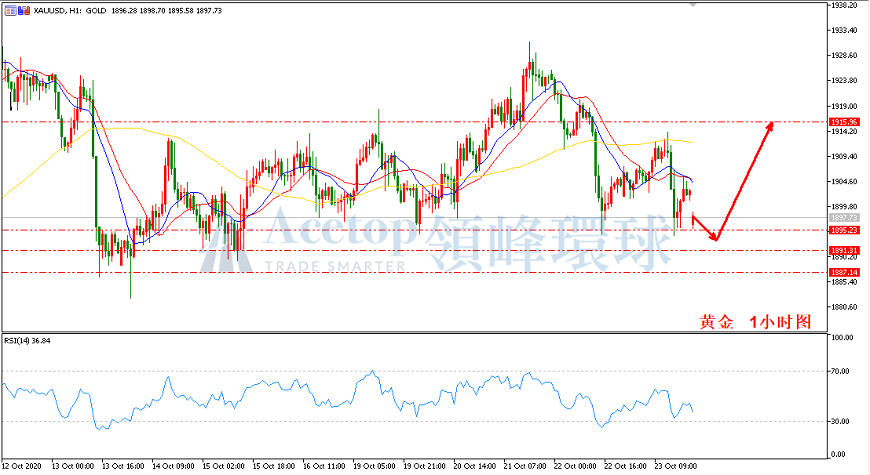
Task: Click the red 1891.31 price label
Action: pyautogui.click(x=844, y=251)
